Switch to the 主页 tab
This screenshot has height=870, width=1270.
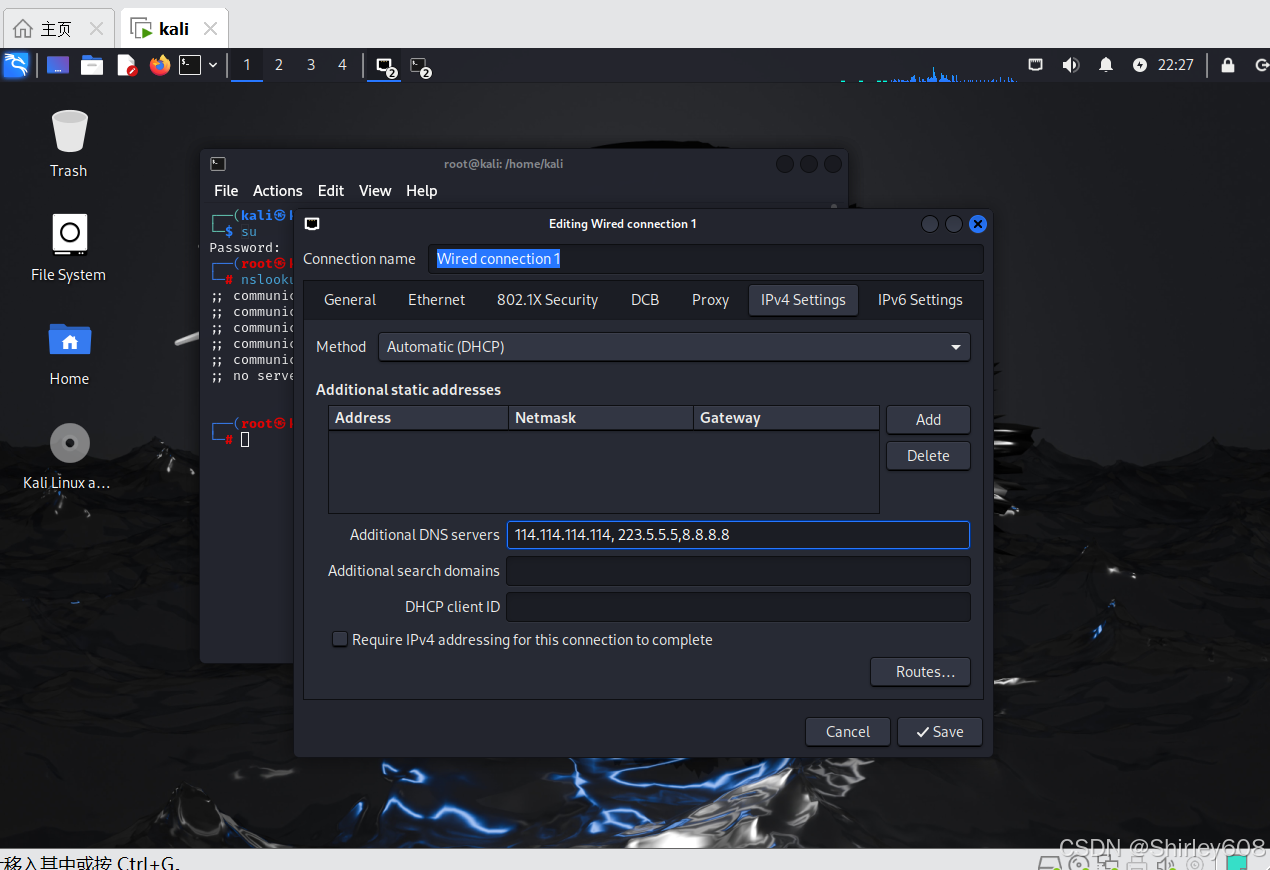coord(57,28)
